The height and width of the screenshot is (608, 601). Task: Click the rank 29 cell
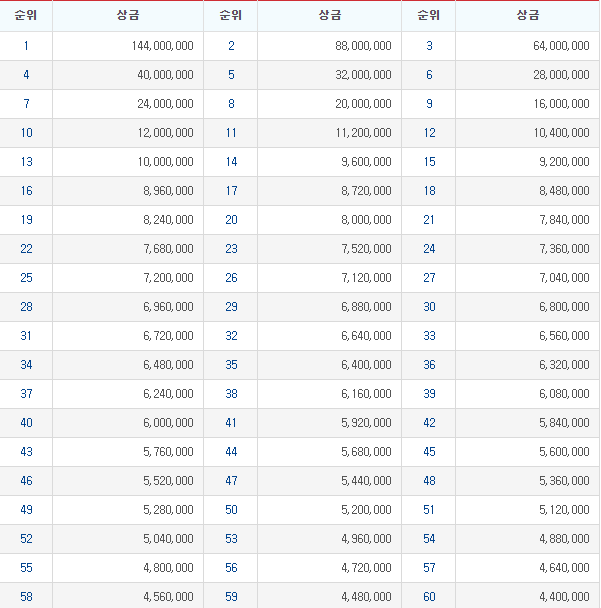click(x=231, y=307)
